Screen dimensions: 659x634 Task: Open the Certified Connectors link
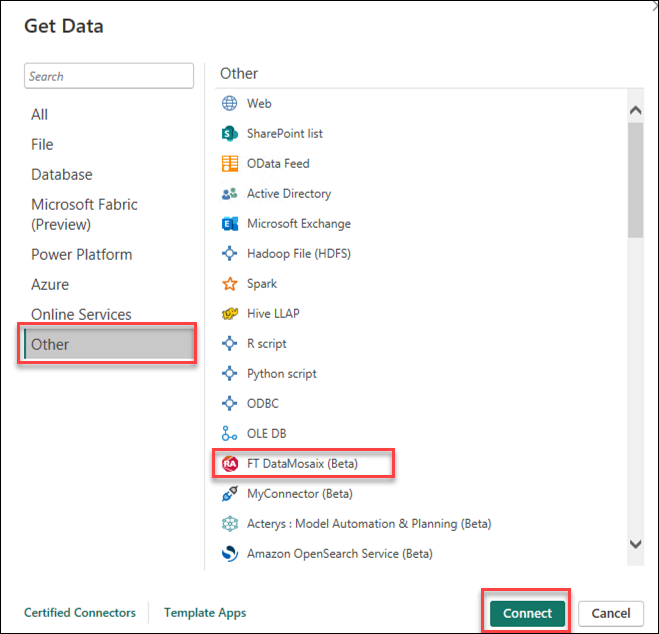pyautogui.click(x=80, y=613)
